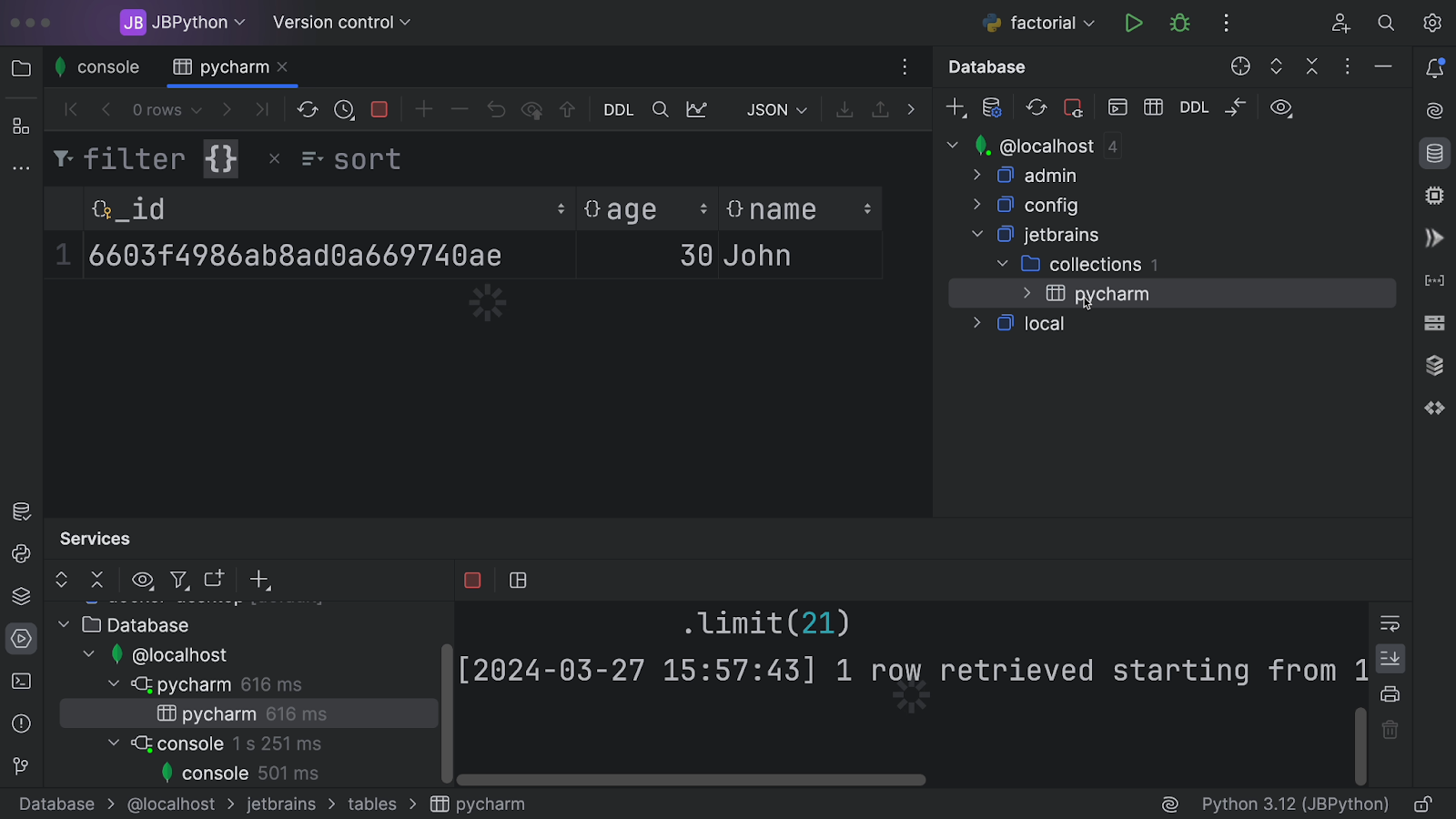Click the filter input field
The image size is (1456, 819).
tap(135, 160)
